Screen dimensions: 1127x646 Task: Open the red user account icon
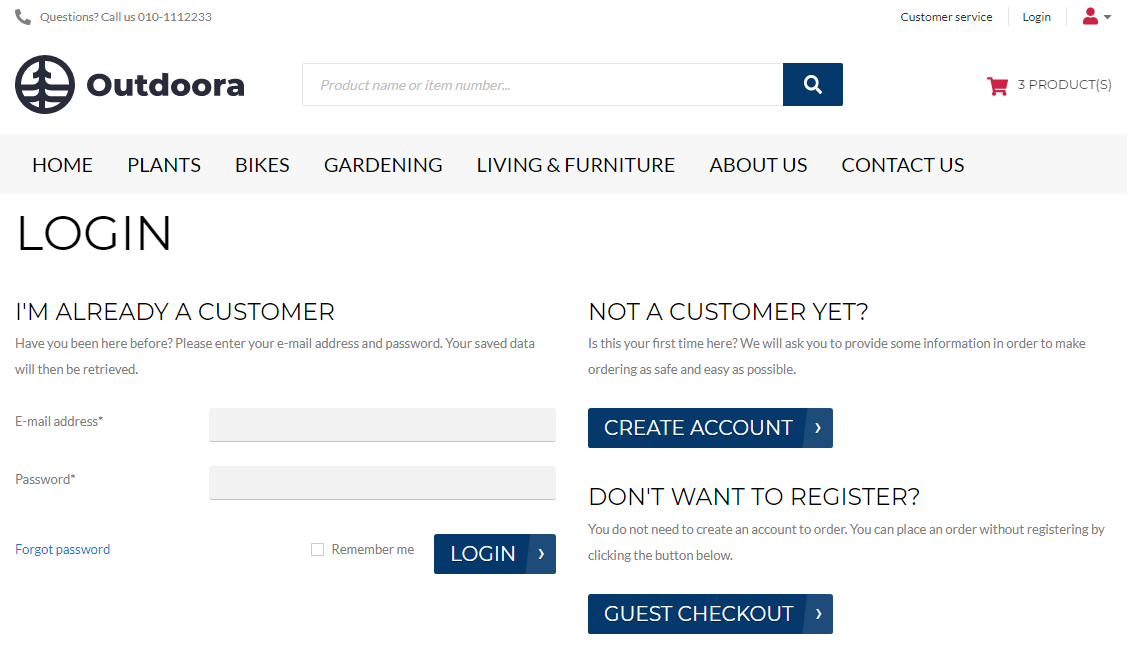(1090, 17)
